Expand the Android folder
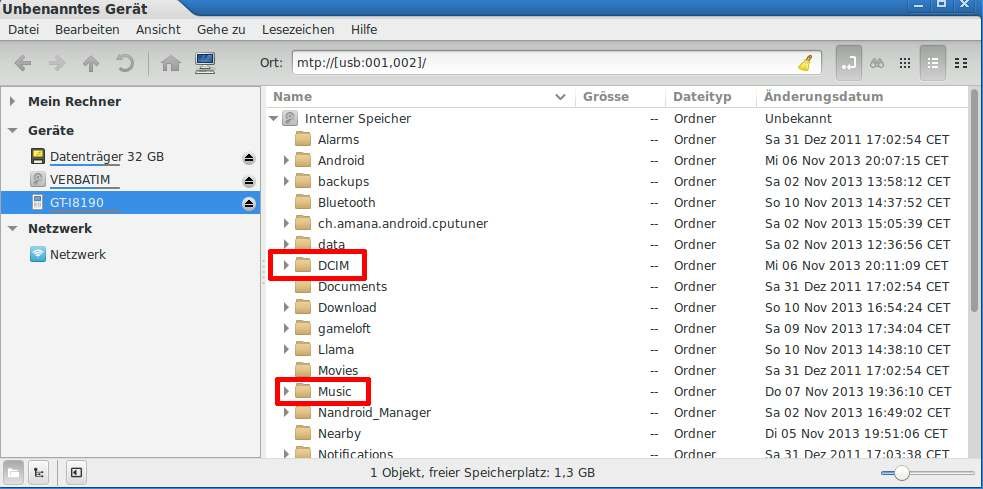 (x=286, y=160)
